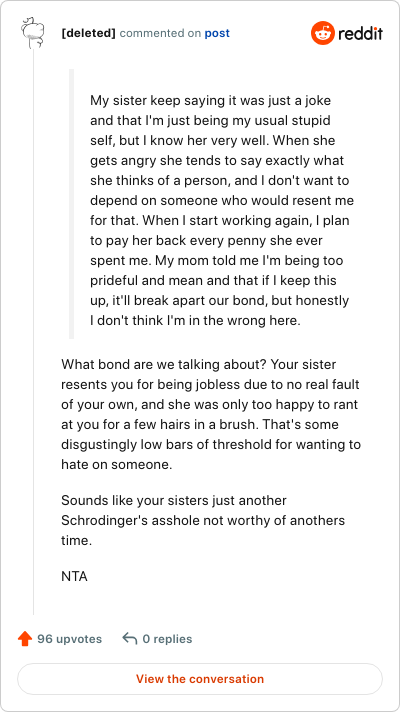400x712 pixels.
Task: Click the 'reddit' wordmark text
Action: click(361, 33)
